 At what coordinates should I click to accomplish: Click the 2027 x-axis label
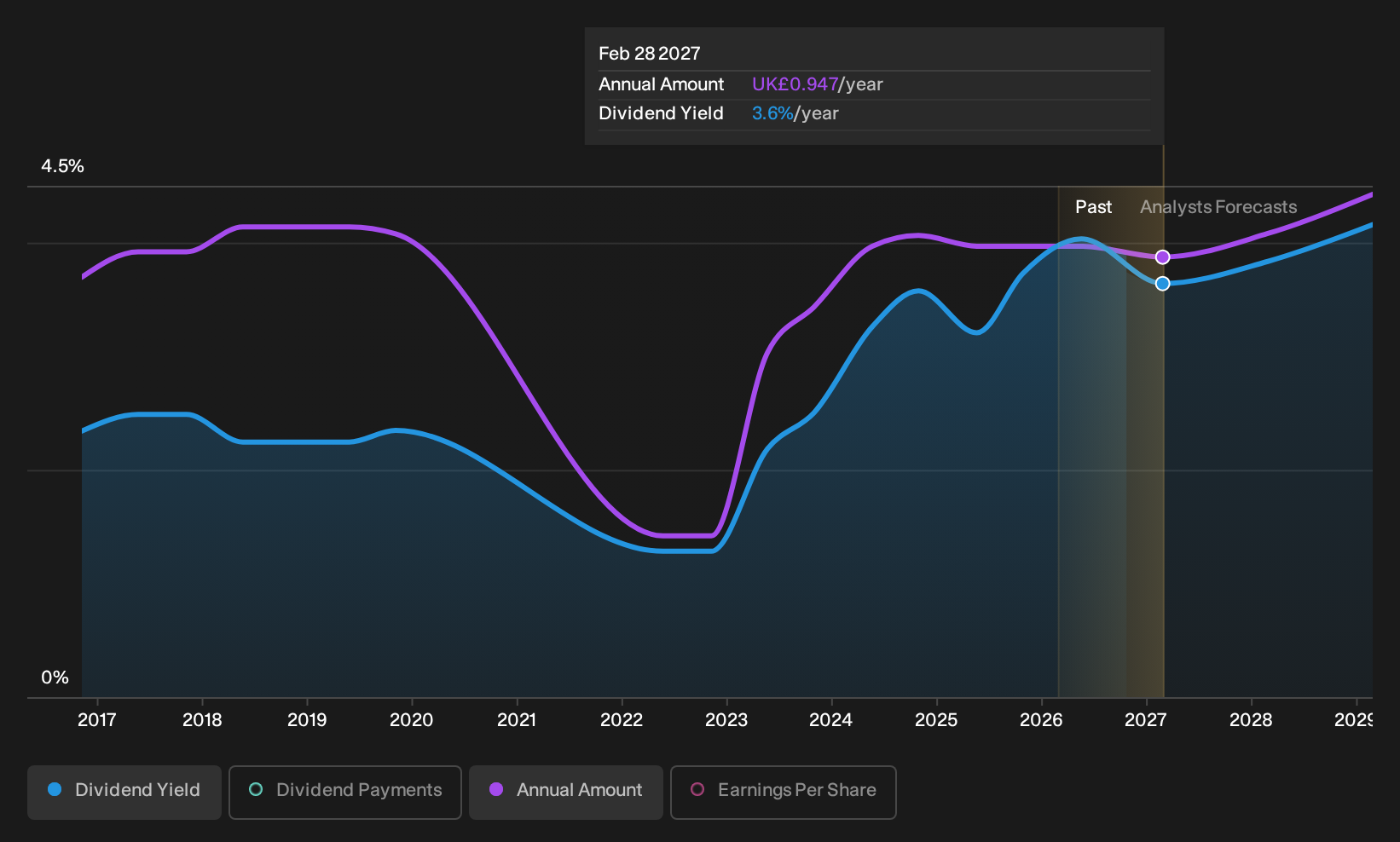click(x=1146, y=720)
